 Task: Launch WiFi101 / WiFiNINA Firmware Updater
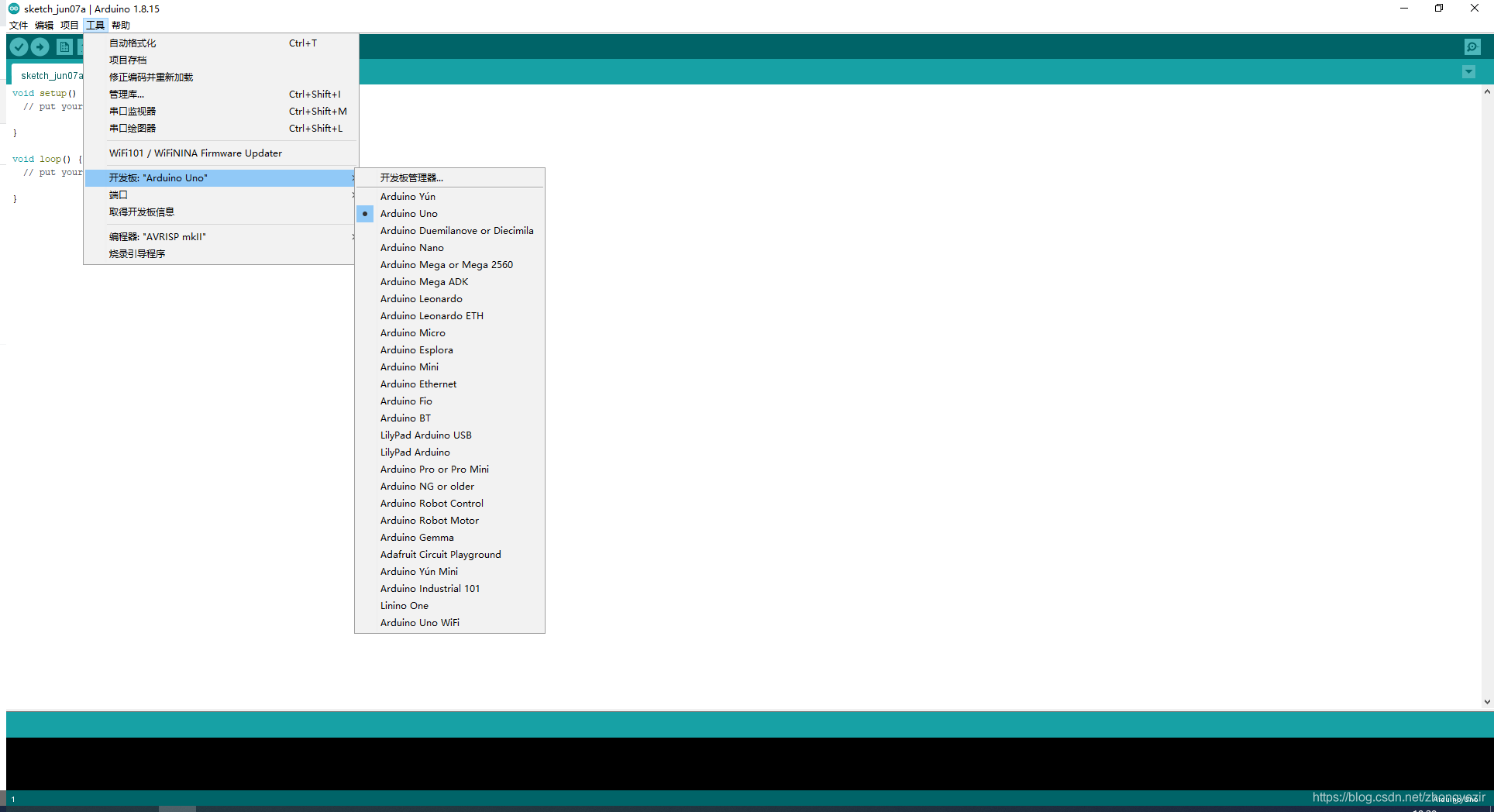click(221, 153)
